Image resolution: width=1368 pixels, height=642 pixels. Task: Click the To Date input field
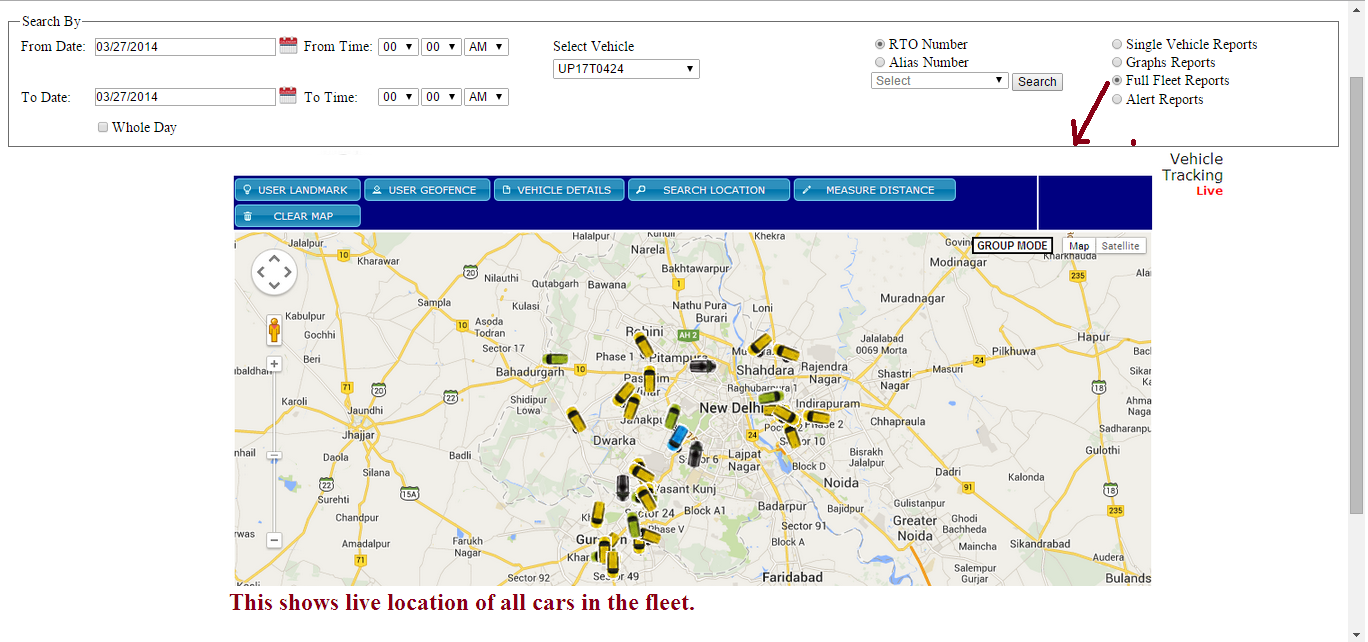click(x=185, y=97)
